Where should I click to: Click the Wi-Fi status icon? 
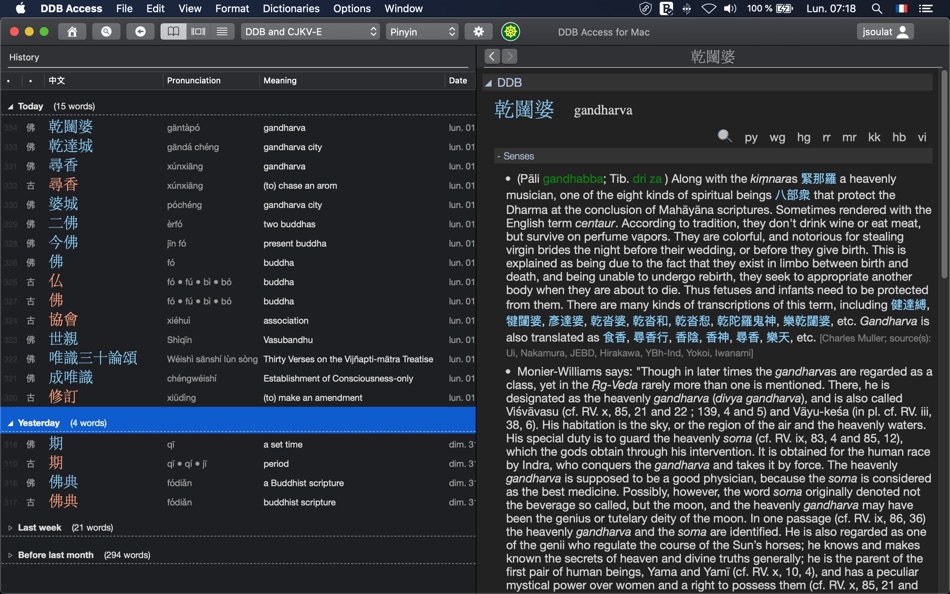(x=708, y=8)
